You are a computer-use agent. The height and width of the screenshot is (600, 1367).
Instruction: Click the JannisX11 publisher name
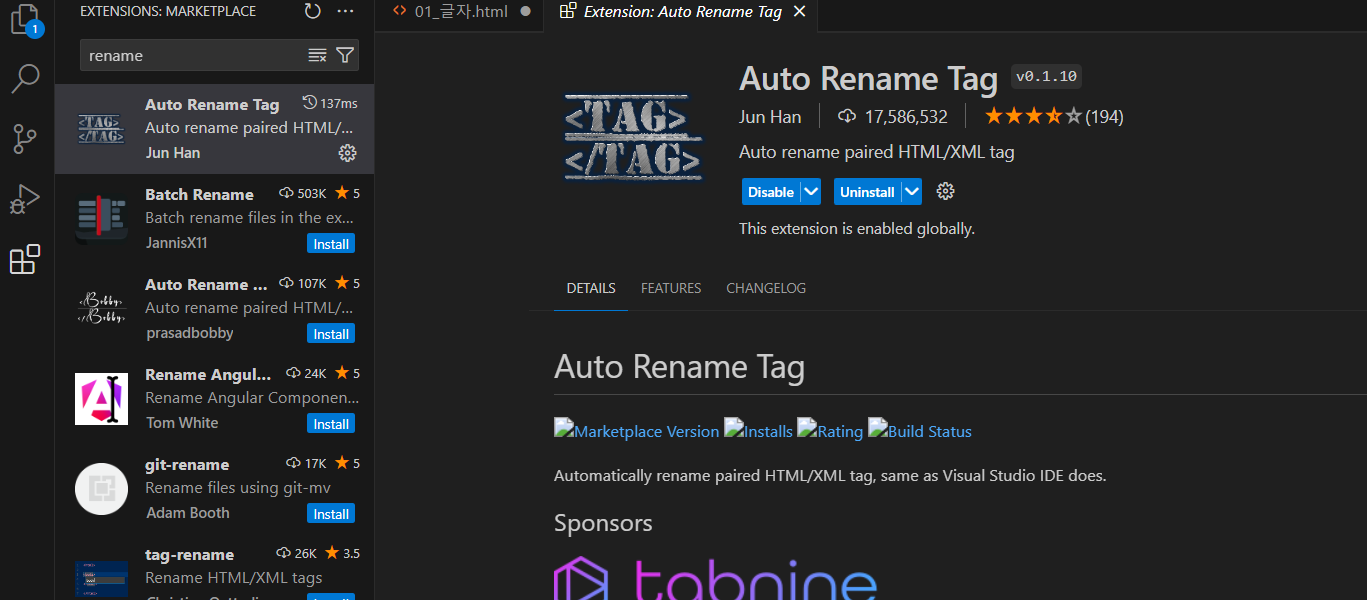click(176, 243)
